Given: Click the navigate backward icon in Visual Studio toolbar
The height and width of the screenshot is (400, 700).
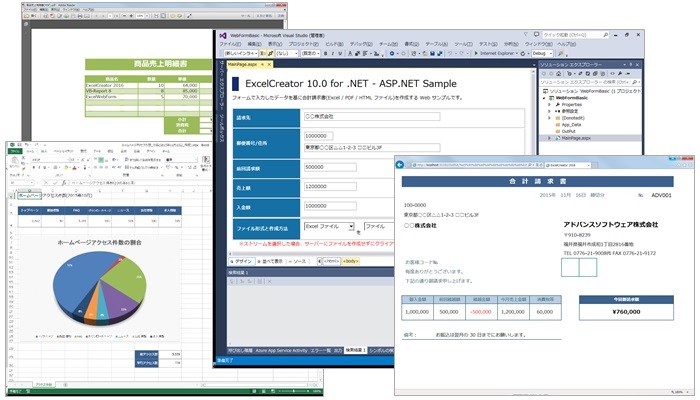Looking at the screenshot, I should pyautogui.click(x=392, y=53).
